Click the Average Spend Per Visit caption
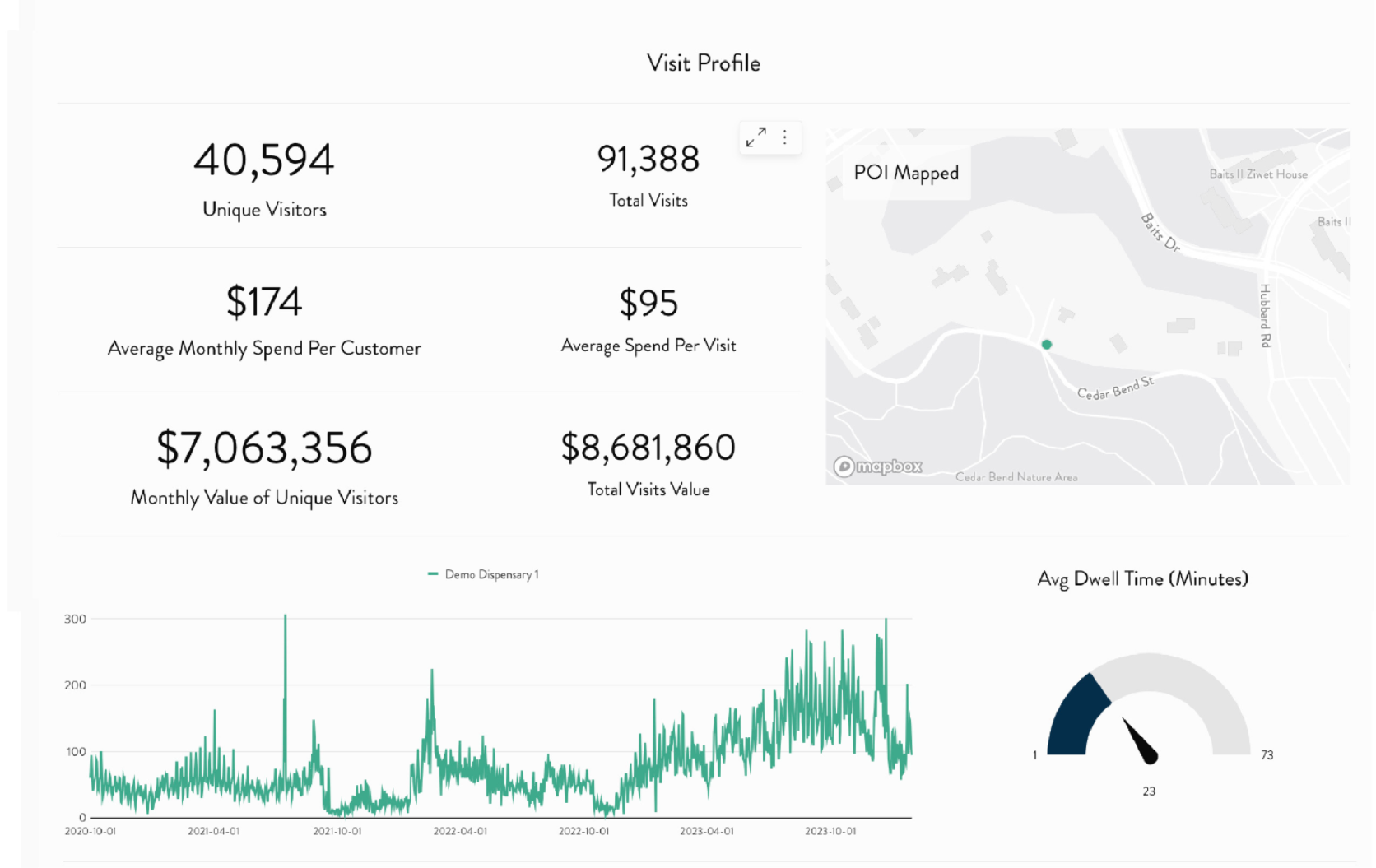 pos(648,346)
